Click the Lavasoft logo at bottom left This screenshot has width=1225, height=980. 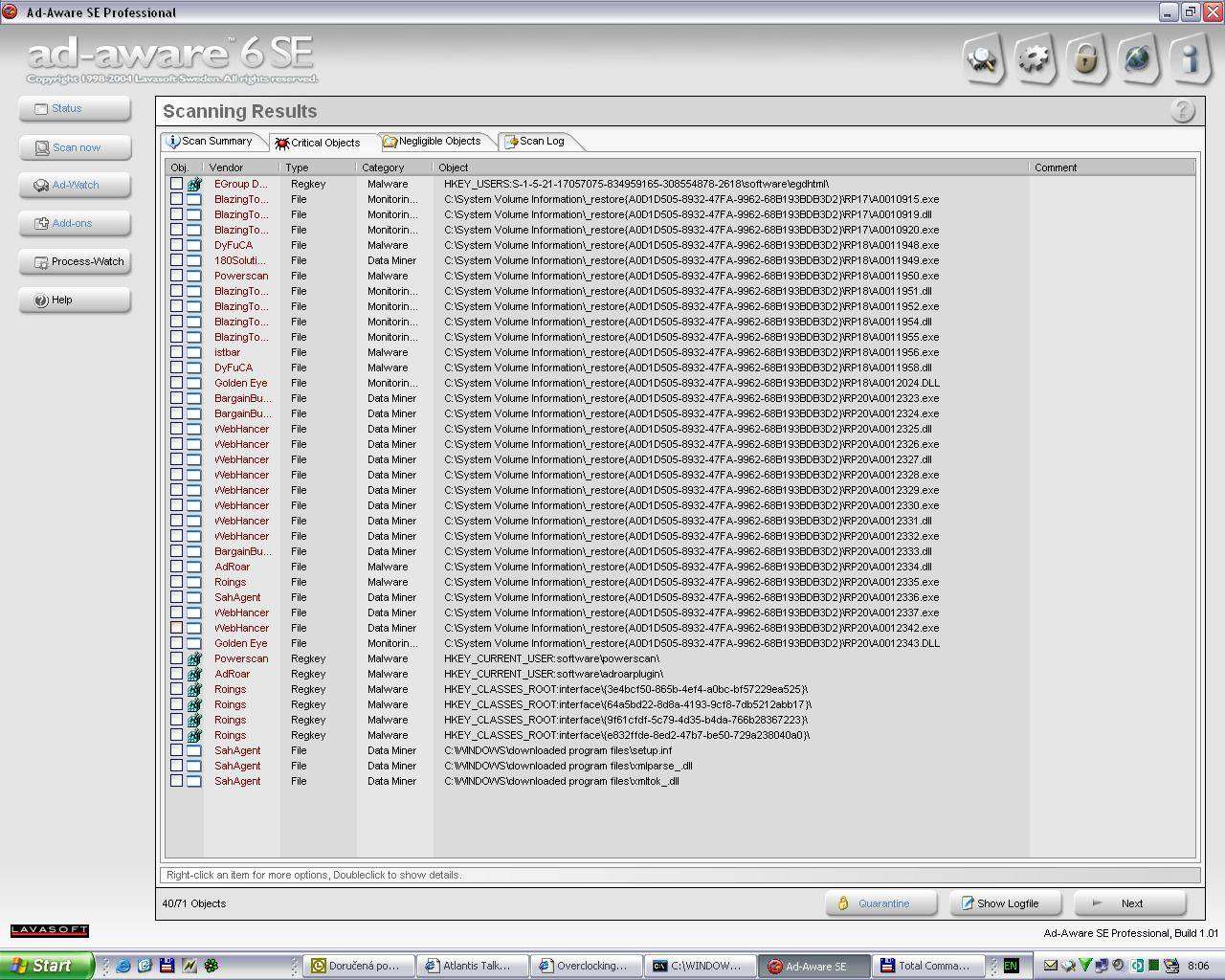tap(50, 931)
